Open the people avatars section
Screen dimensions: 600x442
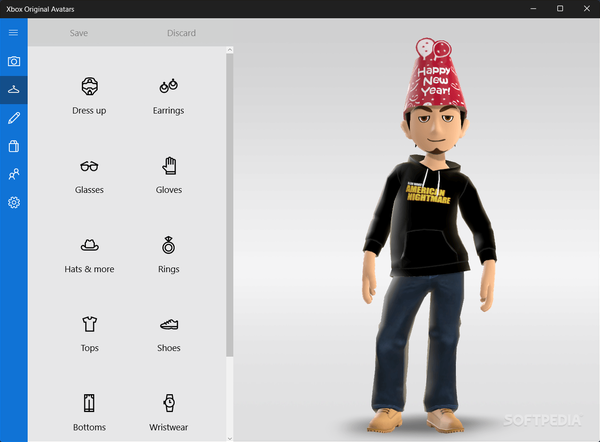coord(14,174)
